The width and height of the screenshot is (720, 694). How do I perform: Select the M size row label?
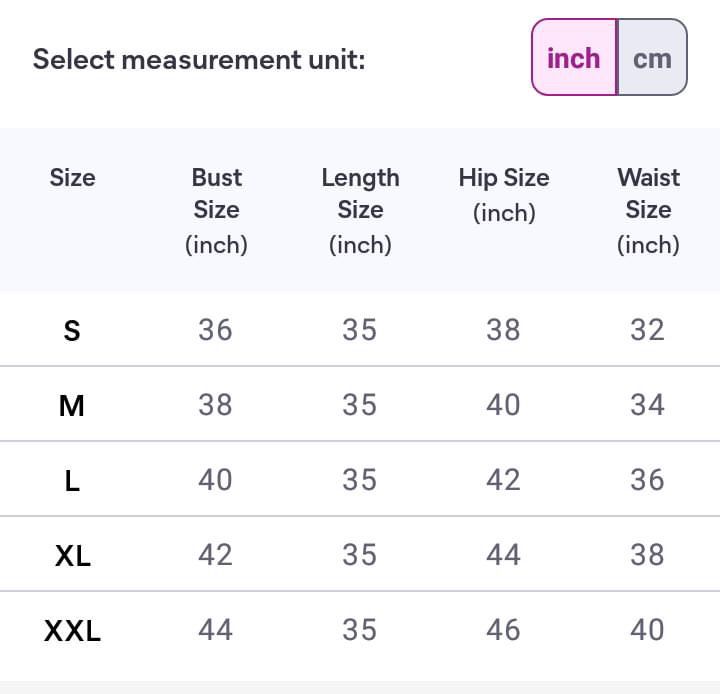click(x=72, y=405)
